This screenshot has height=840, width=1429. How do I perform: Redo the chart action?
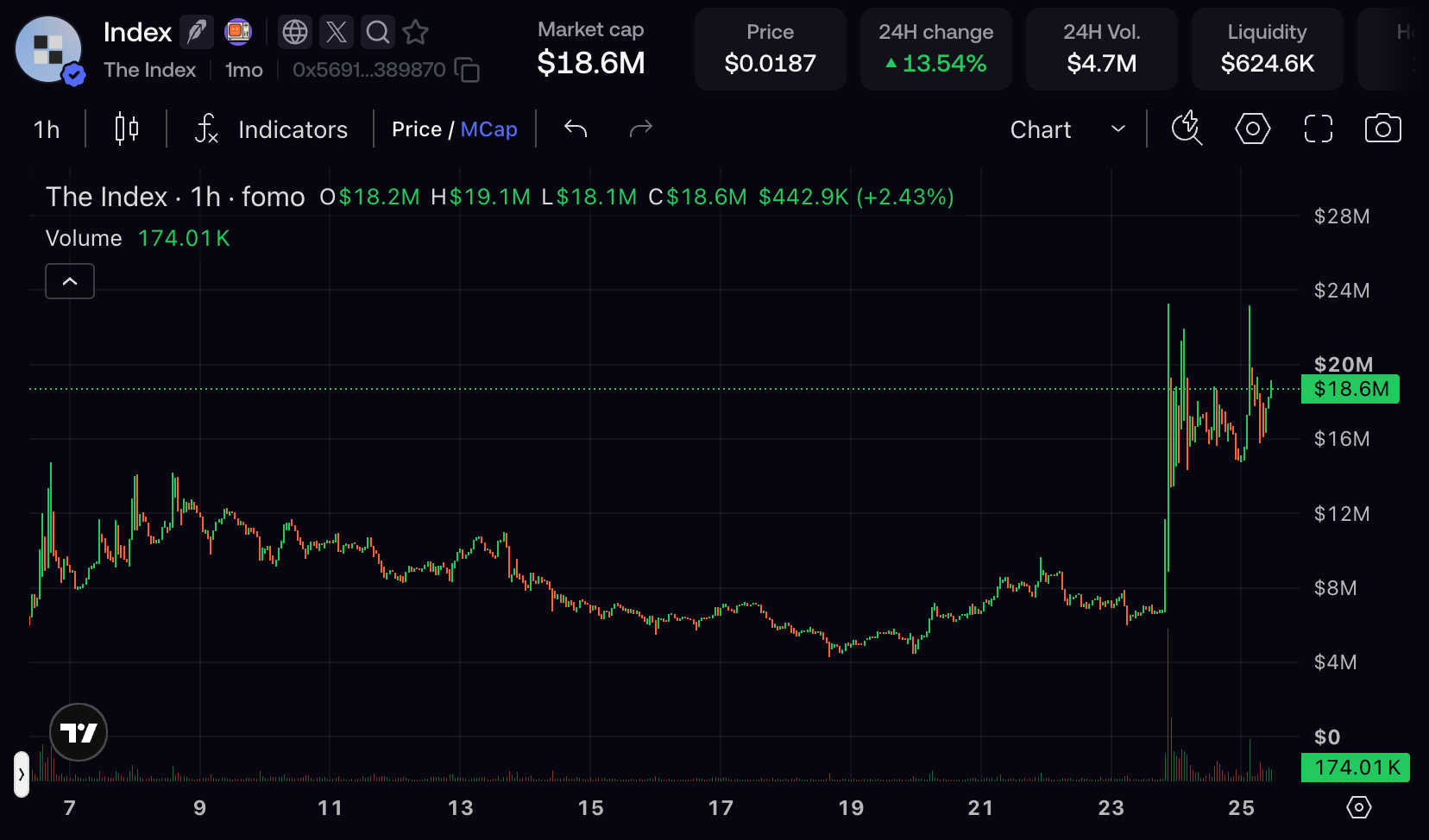pos(640,129)
